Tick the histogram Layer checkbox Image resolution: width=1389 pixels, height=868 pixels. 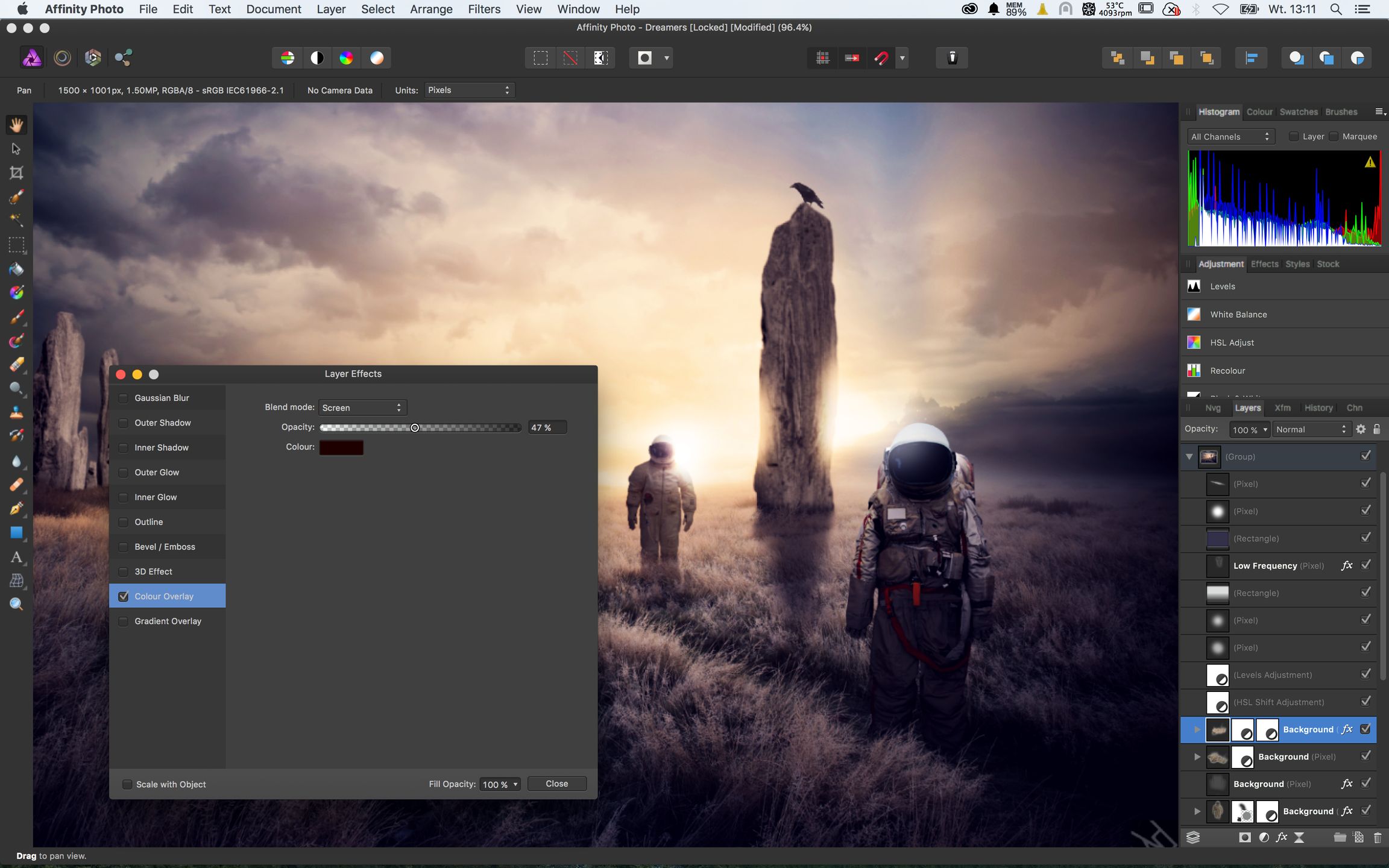click(1293, 137)
